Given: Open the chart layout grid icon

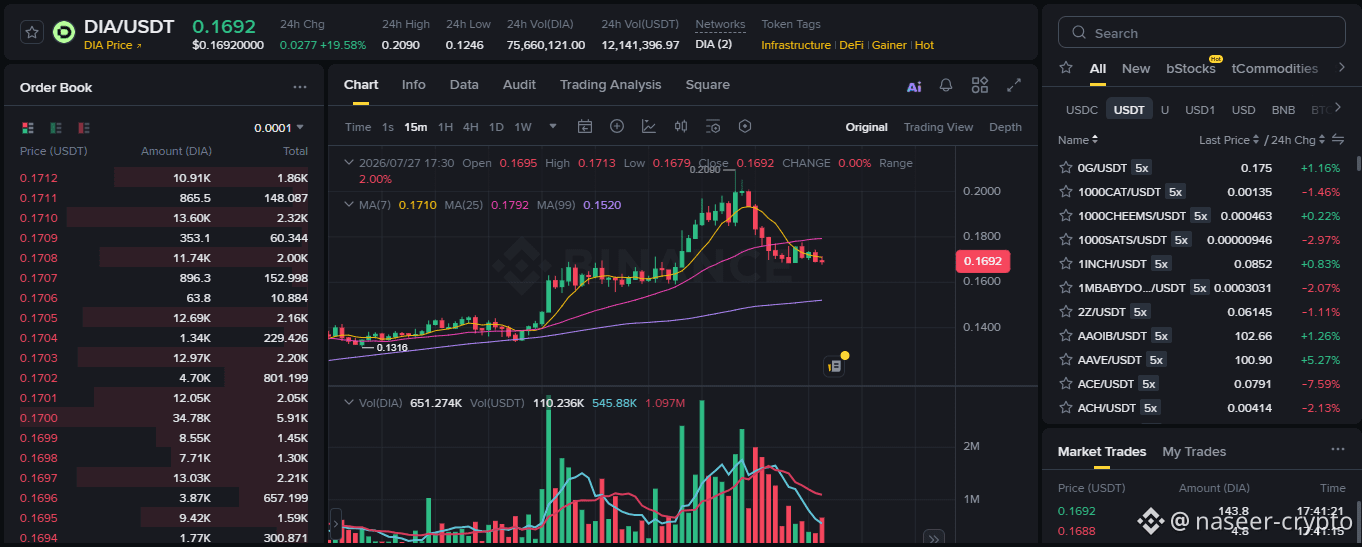Looking at the screenshot, I should [980, 86].
